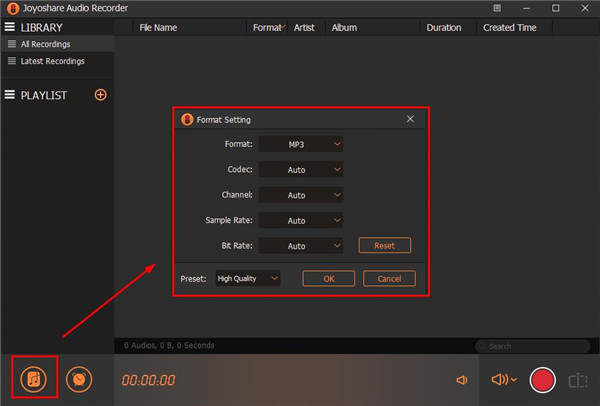Click the PLAYLIST hamburger icon
The height and width of the screenshot is (406, 600).
[10, 94]
